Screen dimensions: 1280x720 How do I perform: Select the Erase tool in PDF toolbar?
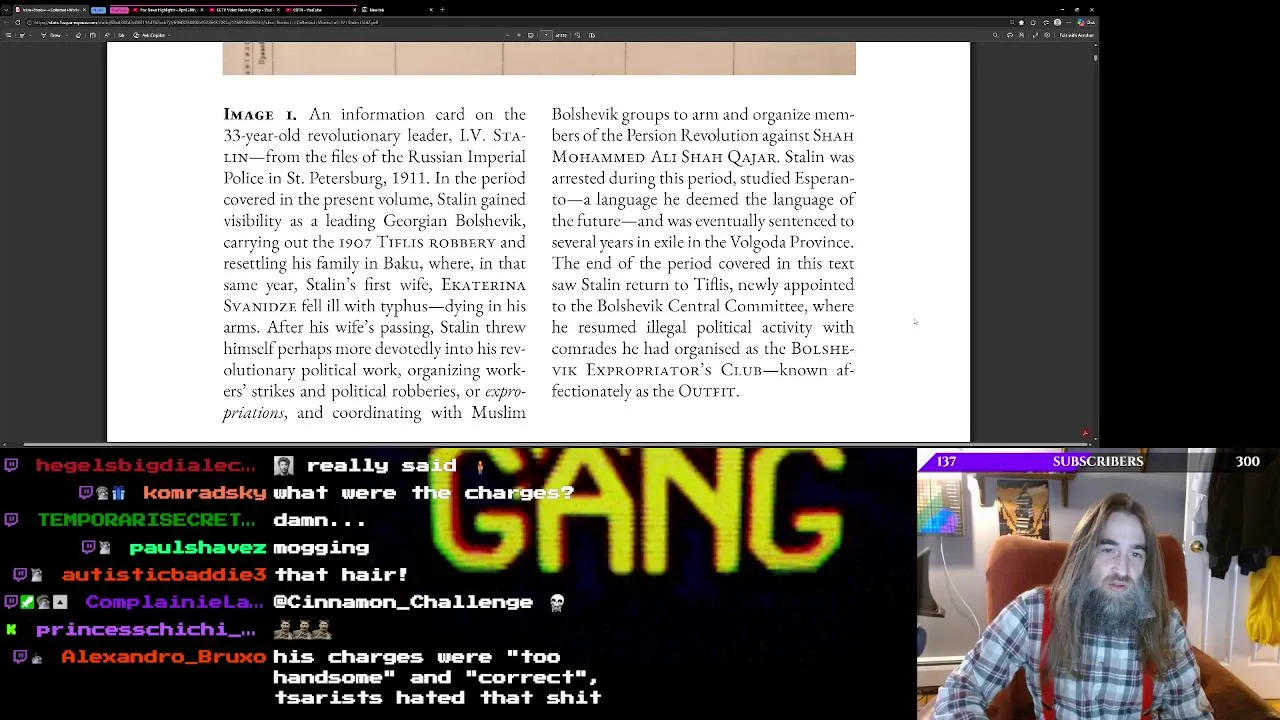coord(78,35)
